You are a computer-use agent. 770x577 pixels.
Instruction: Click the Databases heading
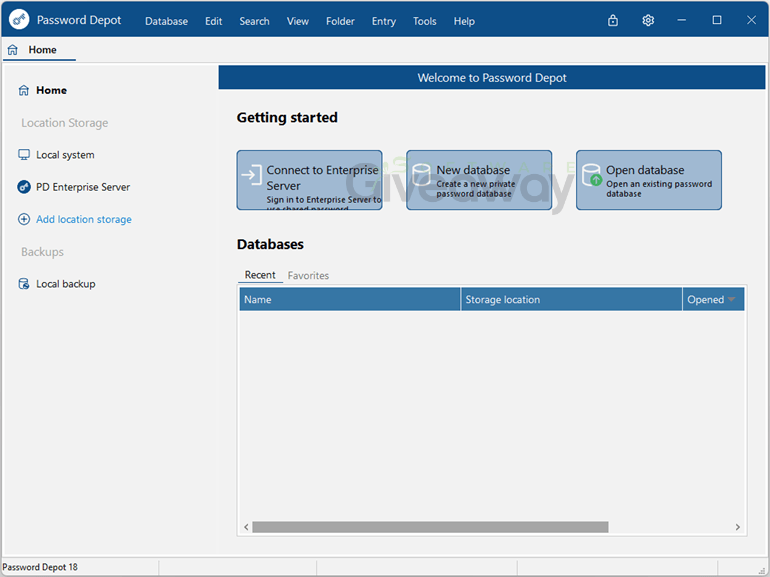coord(270,244)
